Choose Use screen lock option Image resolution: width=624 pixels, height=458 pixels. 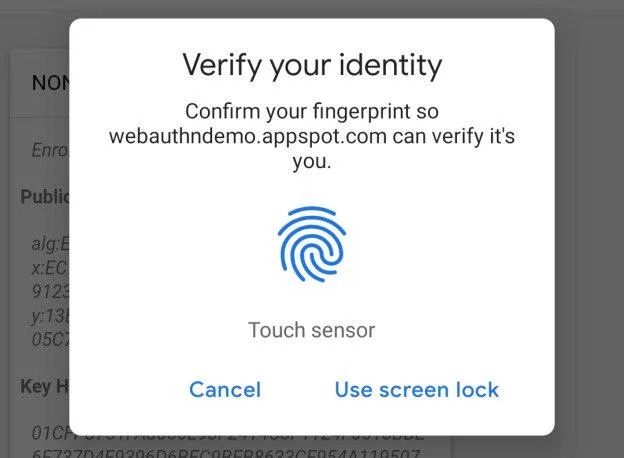pos(416,389)
